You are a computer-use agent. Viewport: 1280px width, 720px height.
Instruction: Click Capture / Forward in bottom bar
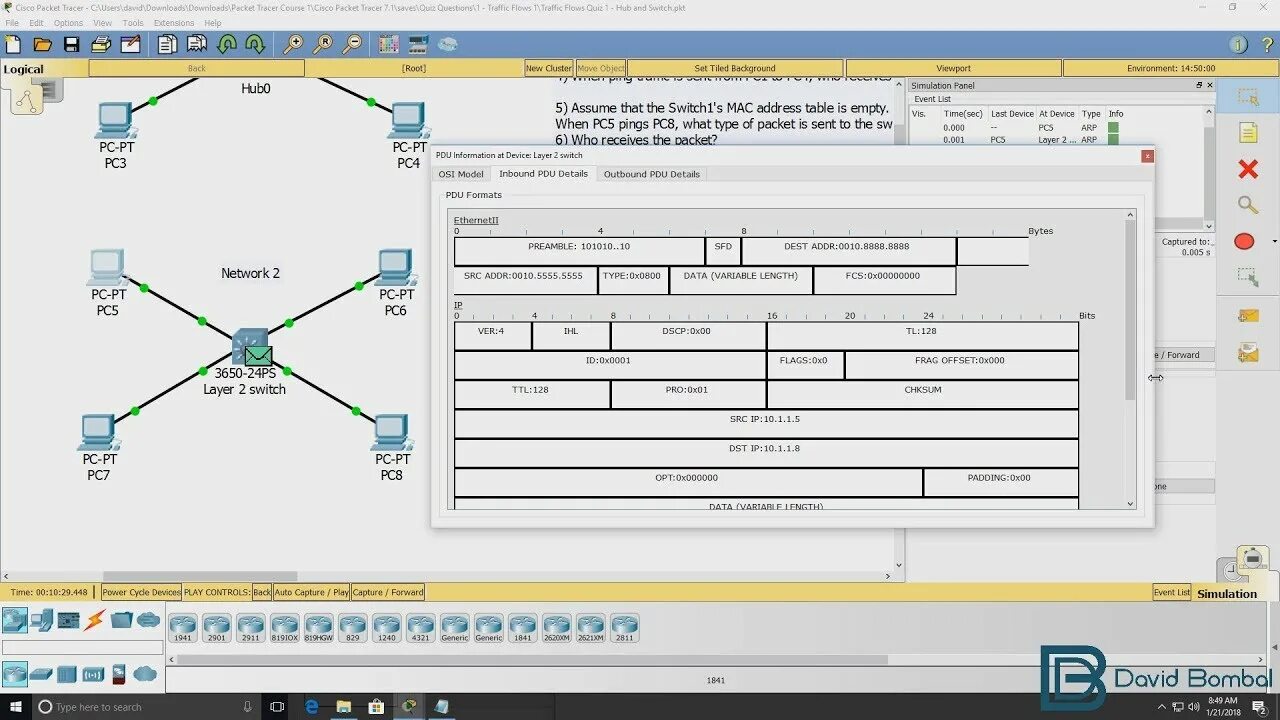[x=387, y=592]
